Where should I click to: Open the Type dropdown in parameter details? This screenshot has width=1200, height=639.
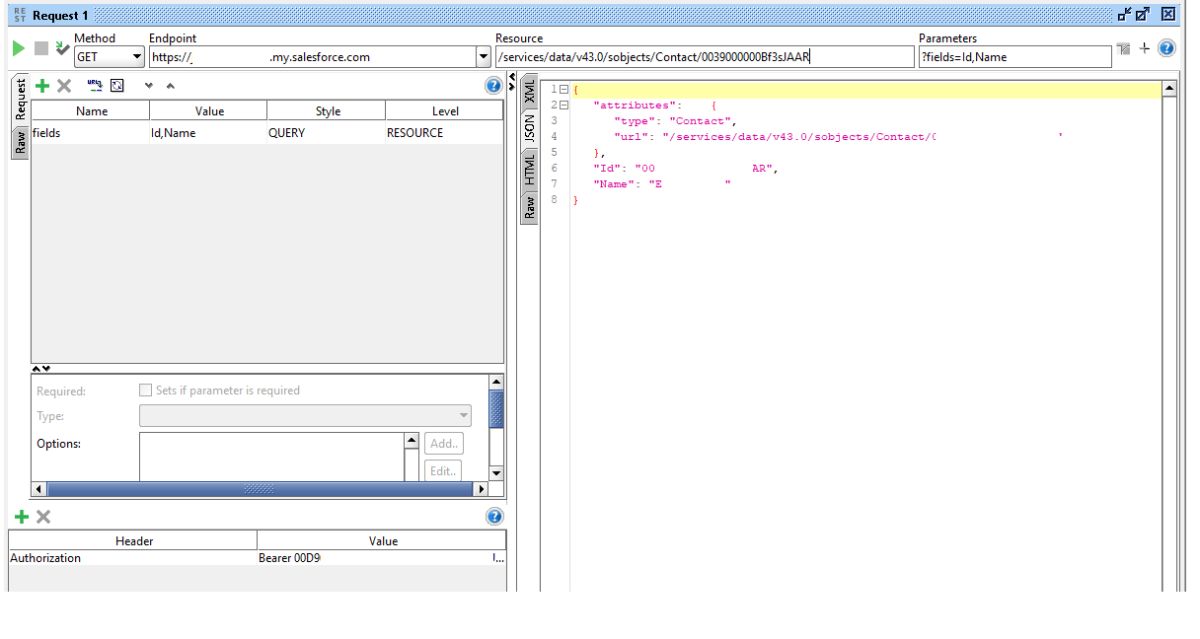(305, 415)
